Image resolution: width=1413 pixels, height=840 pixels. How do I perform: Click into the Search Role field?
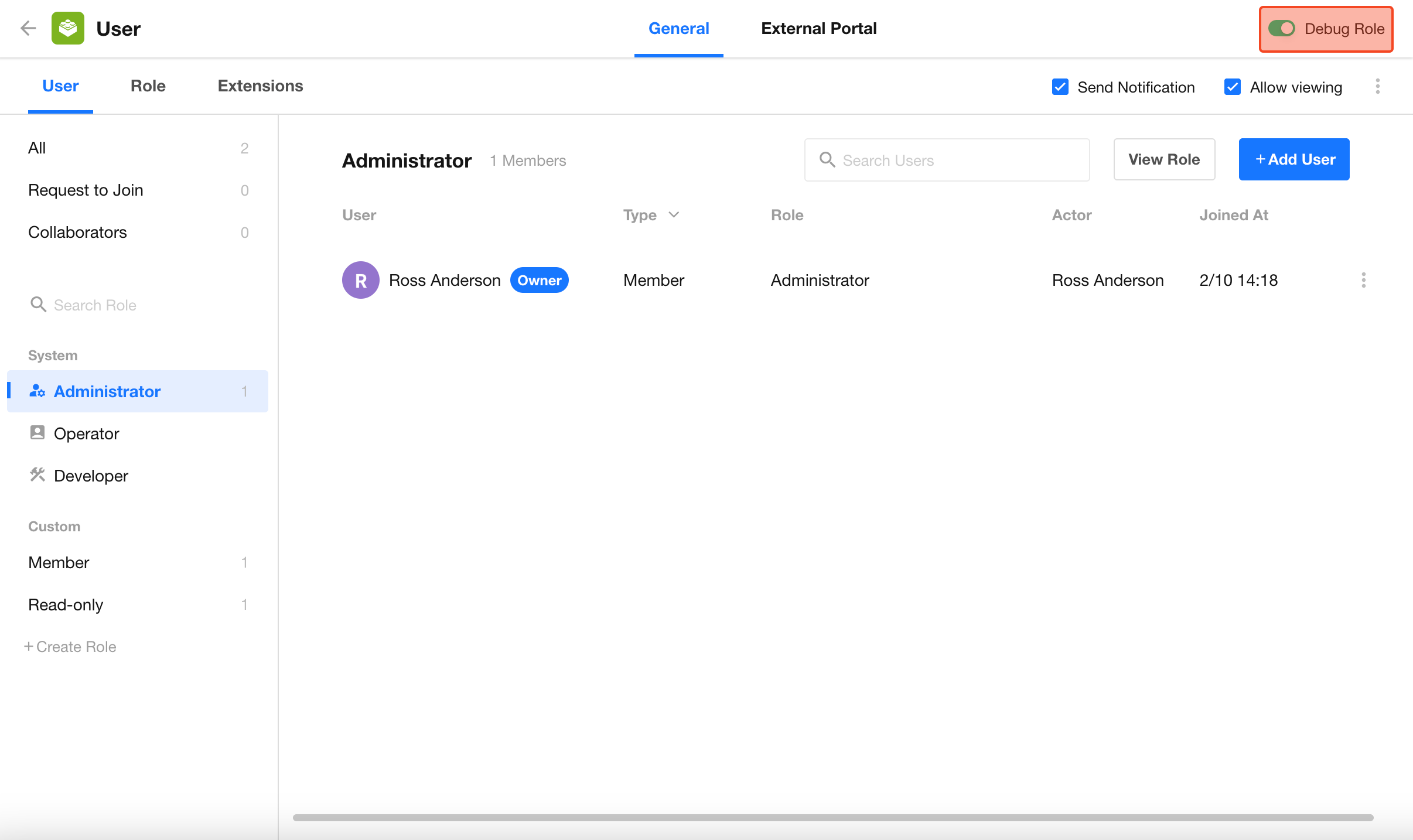(x=138, y=305)
